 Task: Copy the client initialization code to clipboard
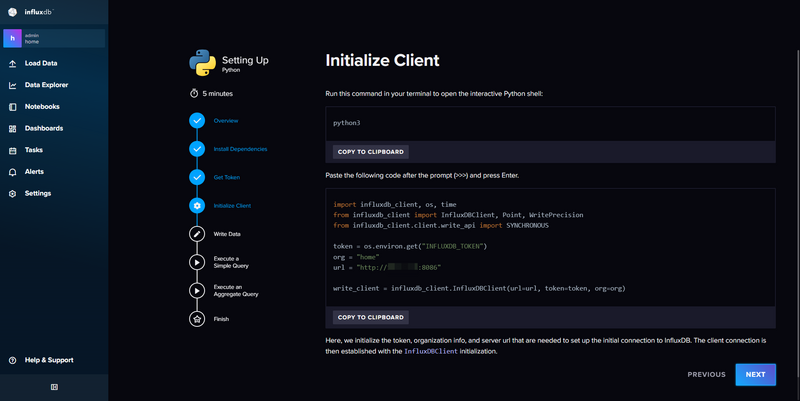pos(370,317)
